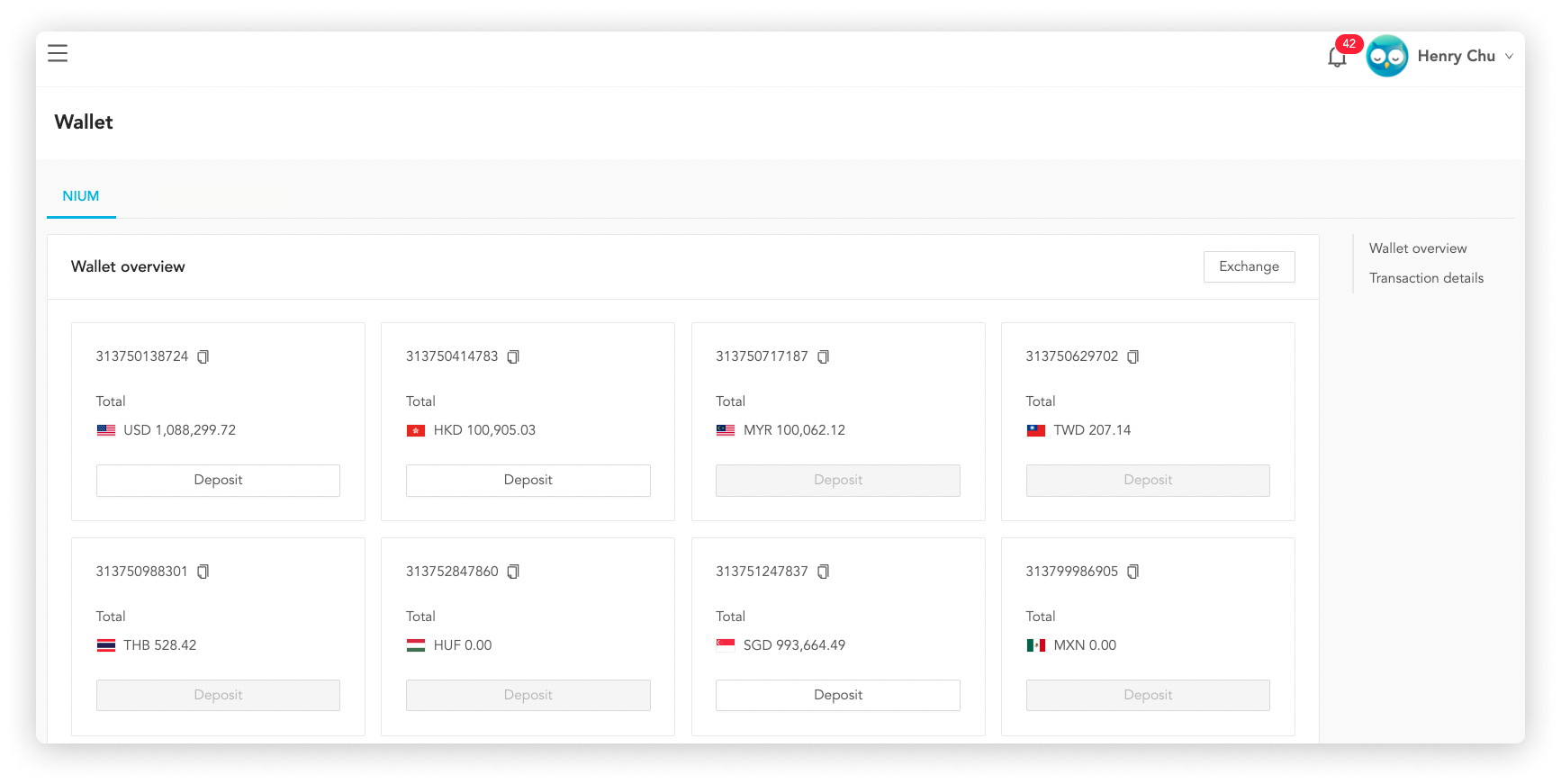This screenshot has height=784, width=1561.
Task: Select the HUF 0.00 balance
Action: coord(463,645)
